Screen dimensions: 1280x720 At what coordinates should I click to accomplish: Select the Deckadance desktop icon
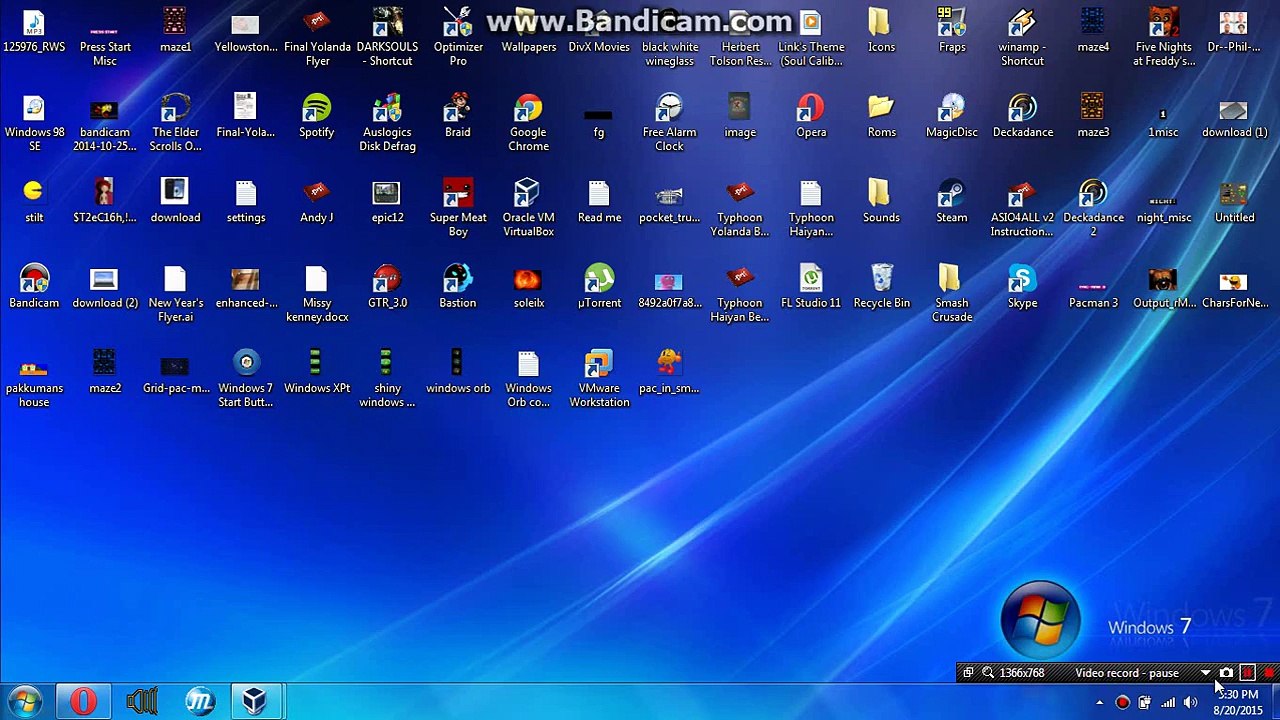pos(1022,115)
